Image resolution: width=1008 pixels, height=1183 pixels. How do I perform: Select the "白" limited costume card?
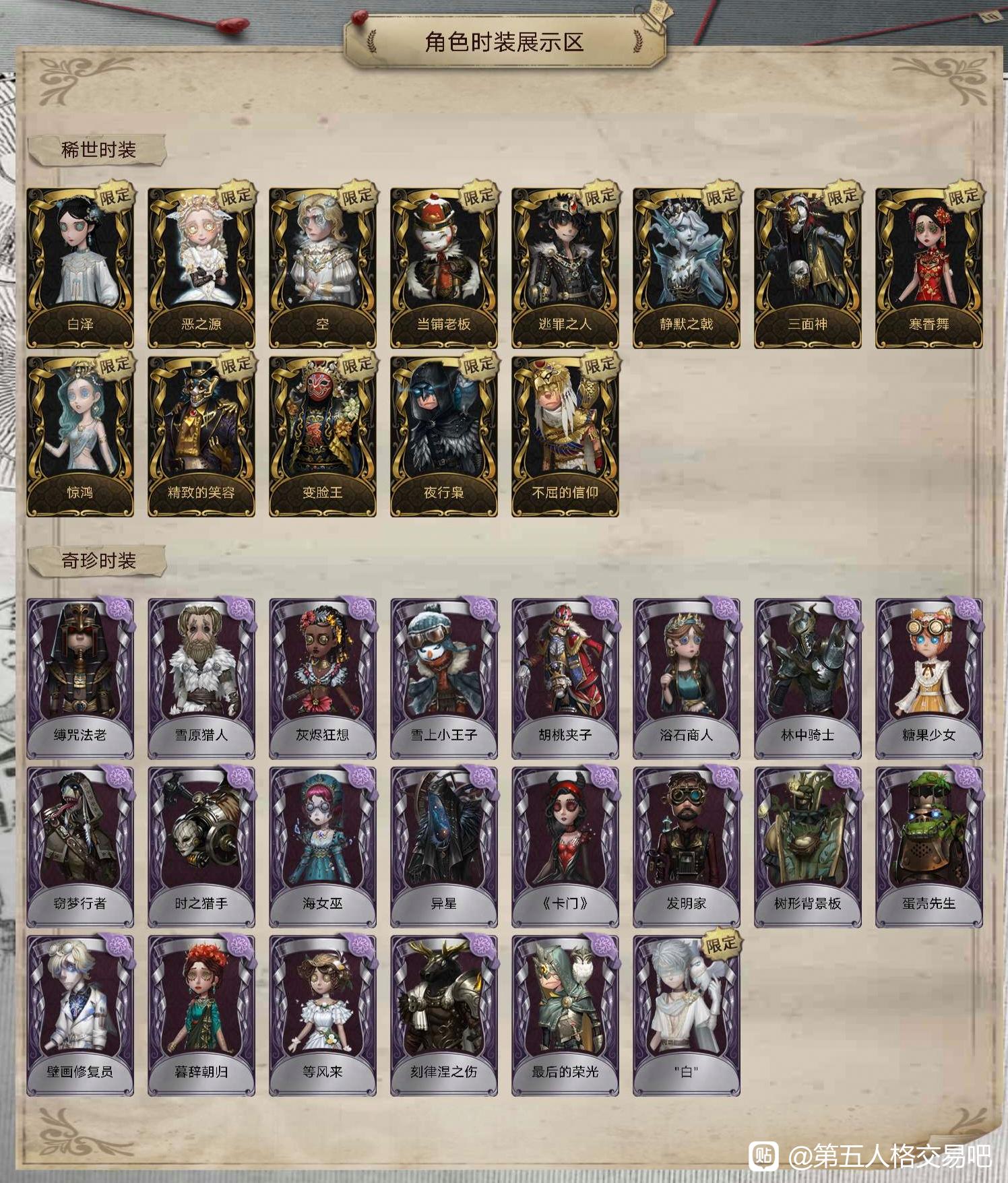[x=687, y=1015]
